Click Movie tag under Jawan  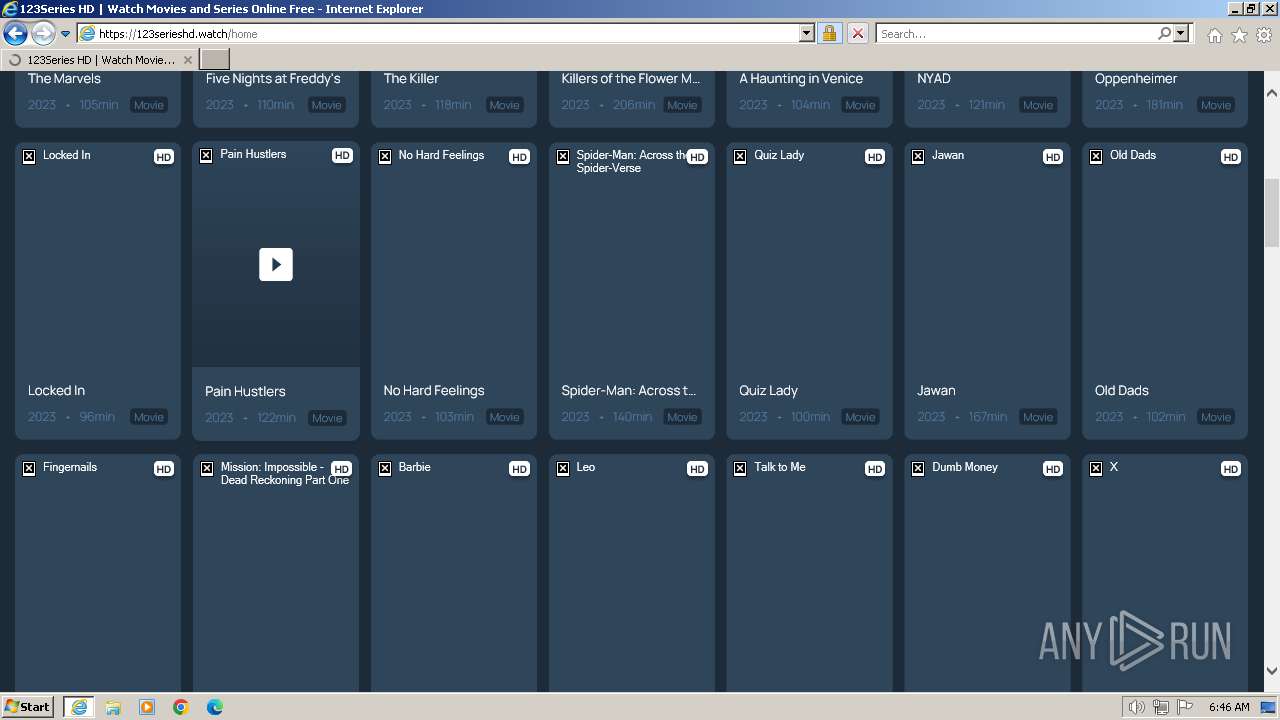tap(1038, 417)
